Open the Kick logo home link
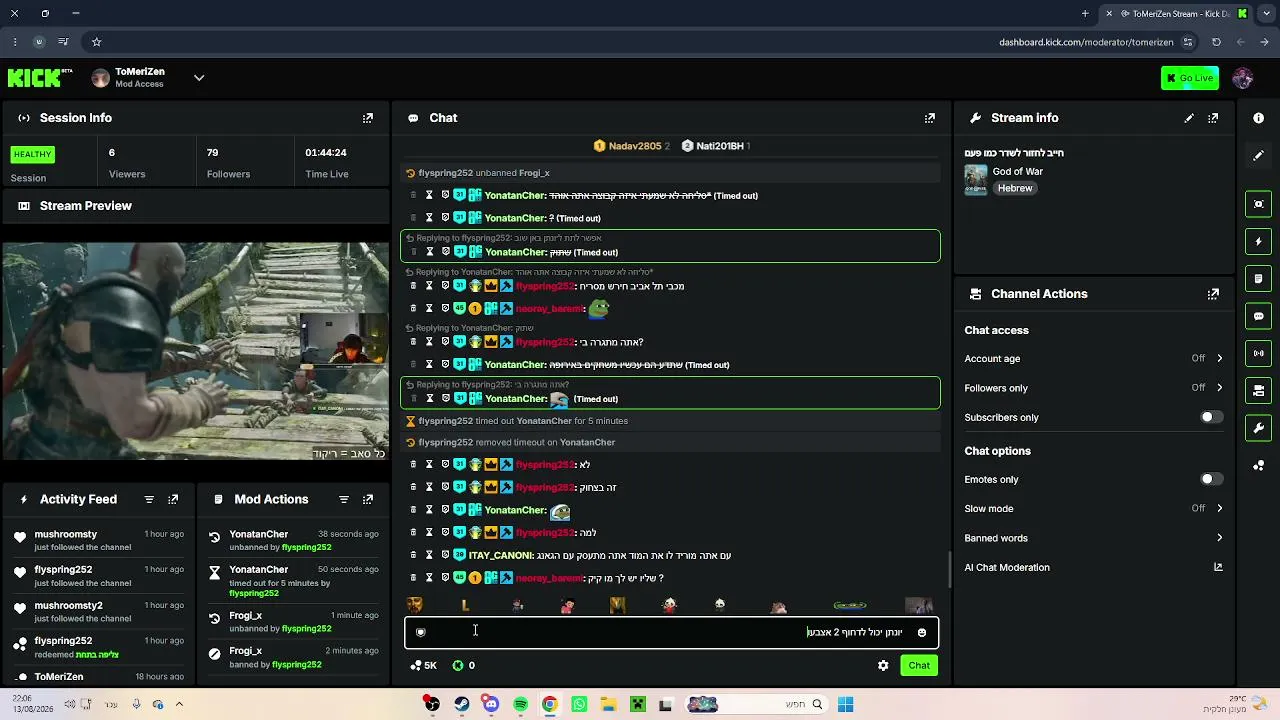Image resolution: width=1280 pixels, height=720 pixels. pyautogui.click(x=40, y=78)
